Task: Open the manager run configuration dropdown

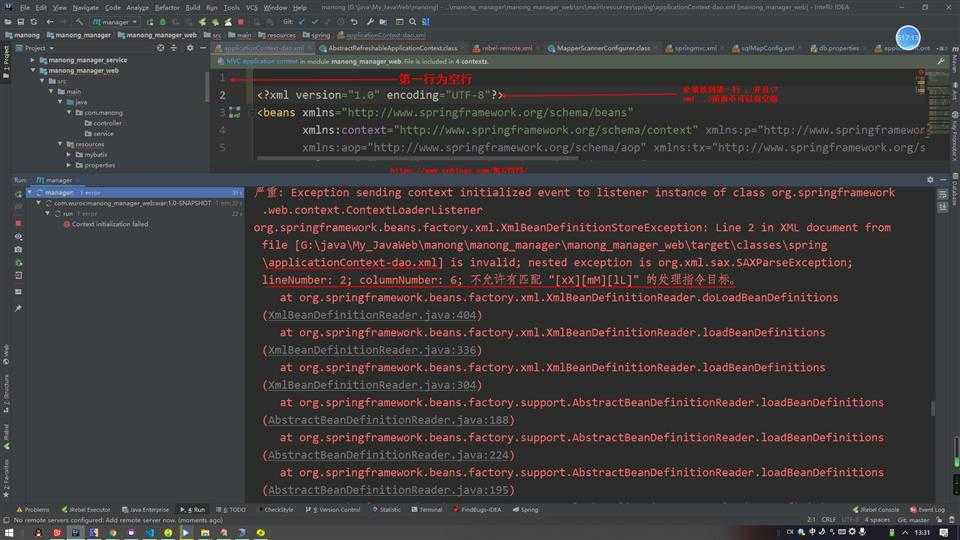Action: [x=115, y=21]
